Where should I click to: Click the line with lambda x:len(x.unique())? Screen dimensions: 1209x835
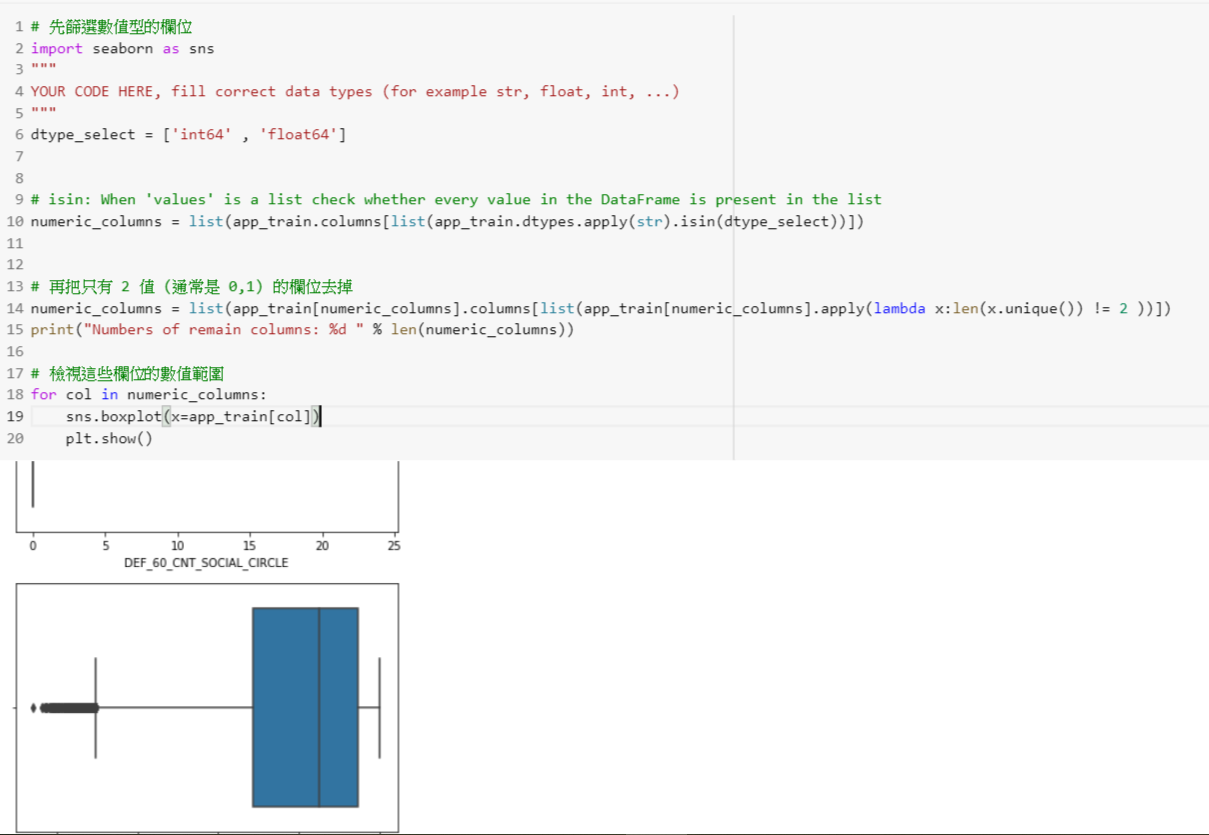click(601, 308)
